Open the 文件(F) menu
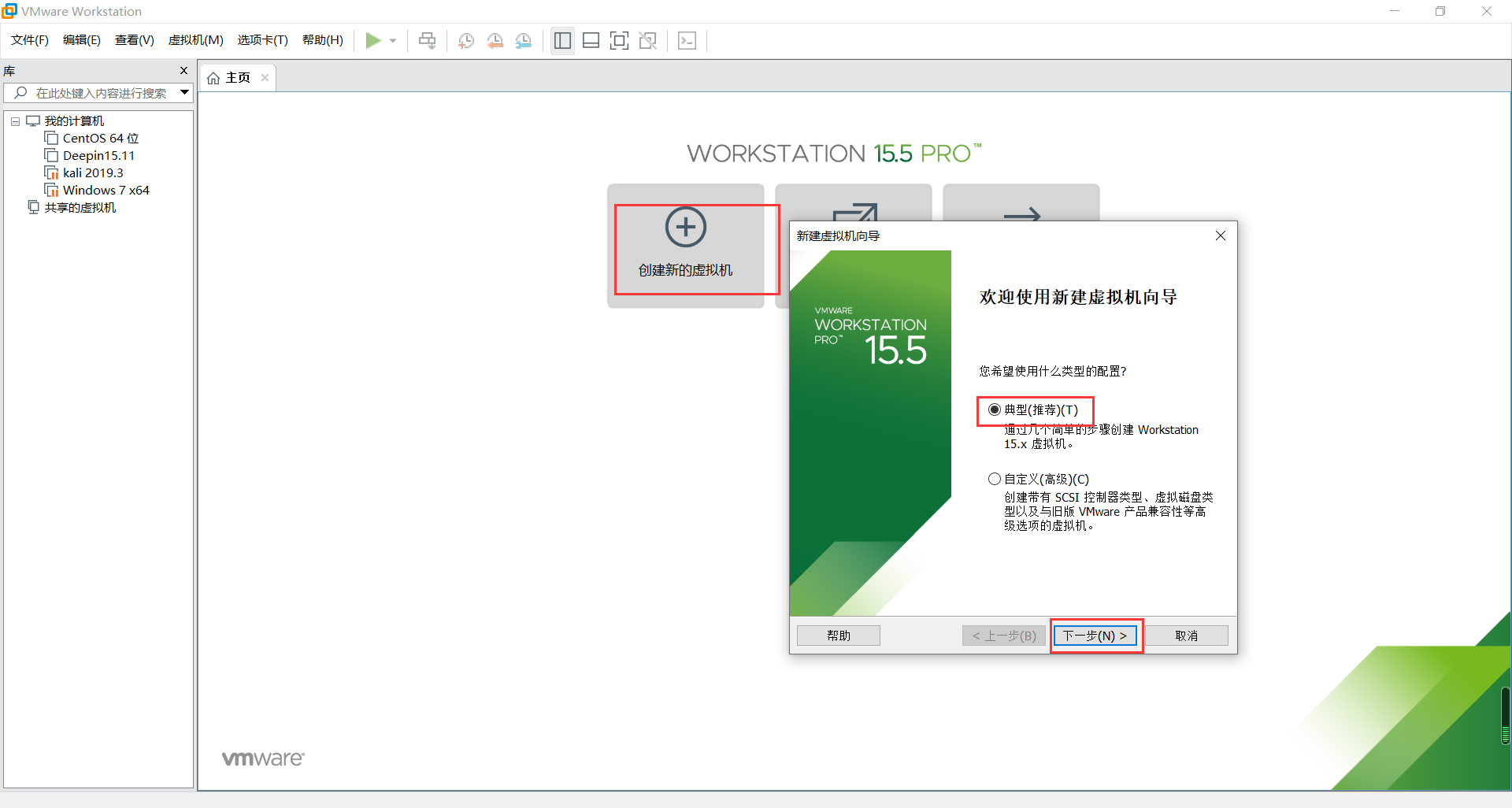This screenshot has width=1512, height=808. pyautogui.click(x=30, y=40)
